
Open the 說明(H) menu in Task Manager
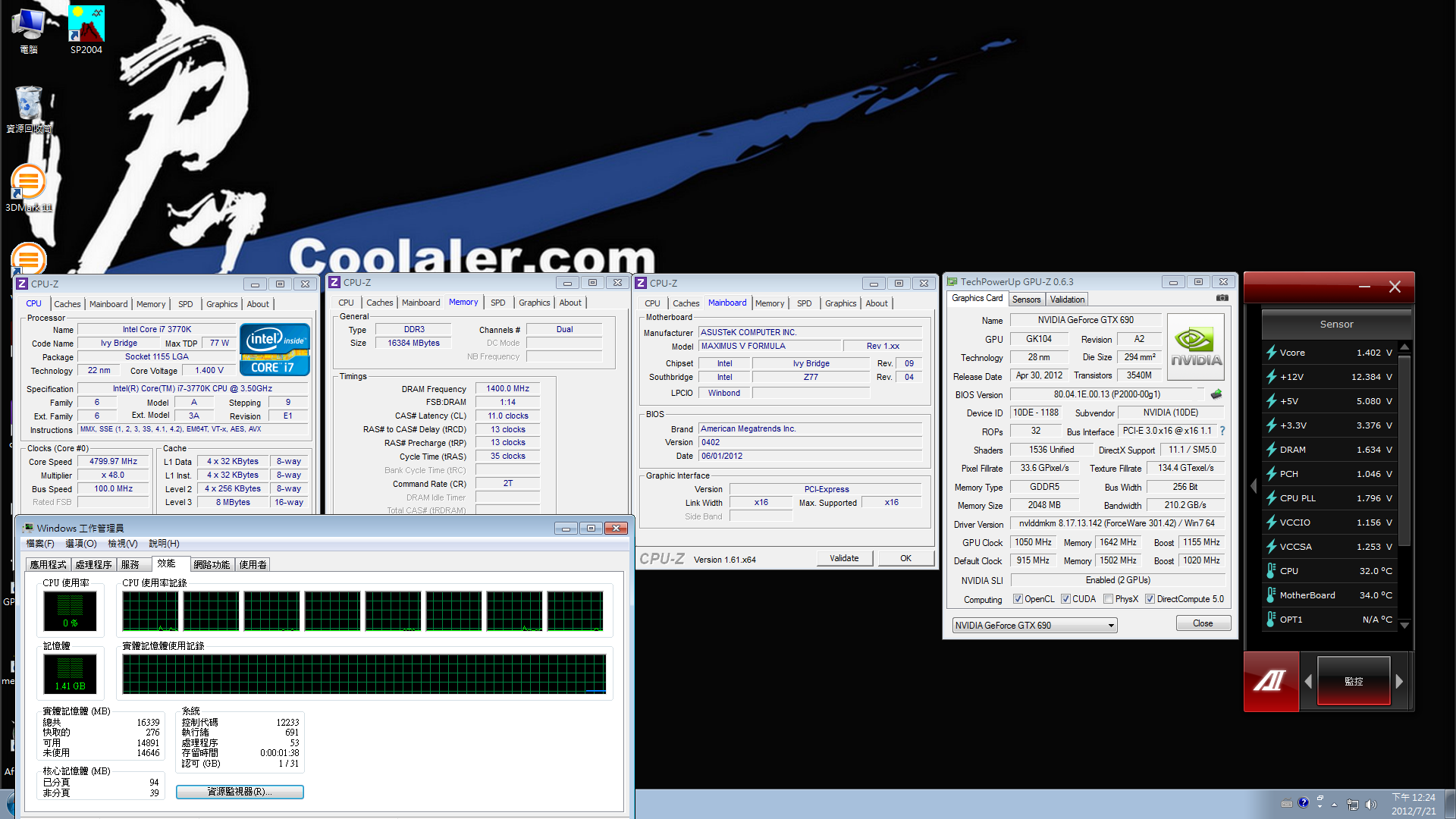coord(164,544)
